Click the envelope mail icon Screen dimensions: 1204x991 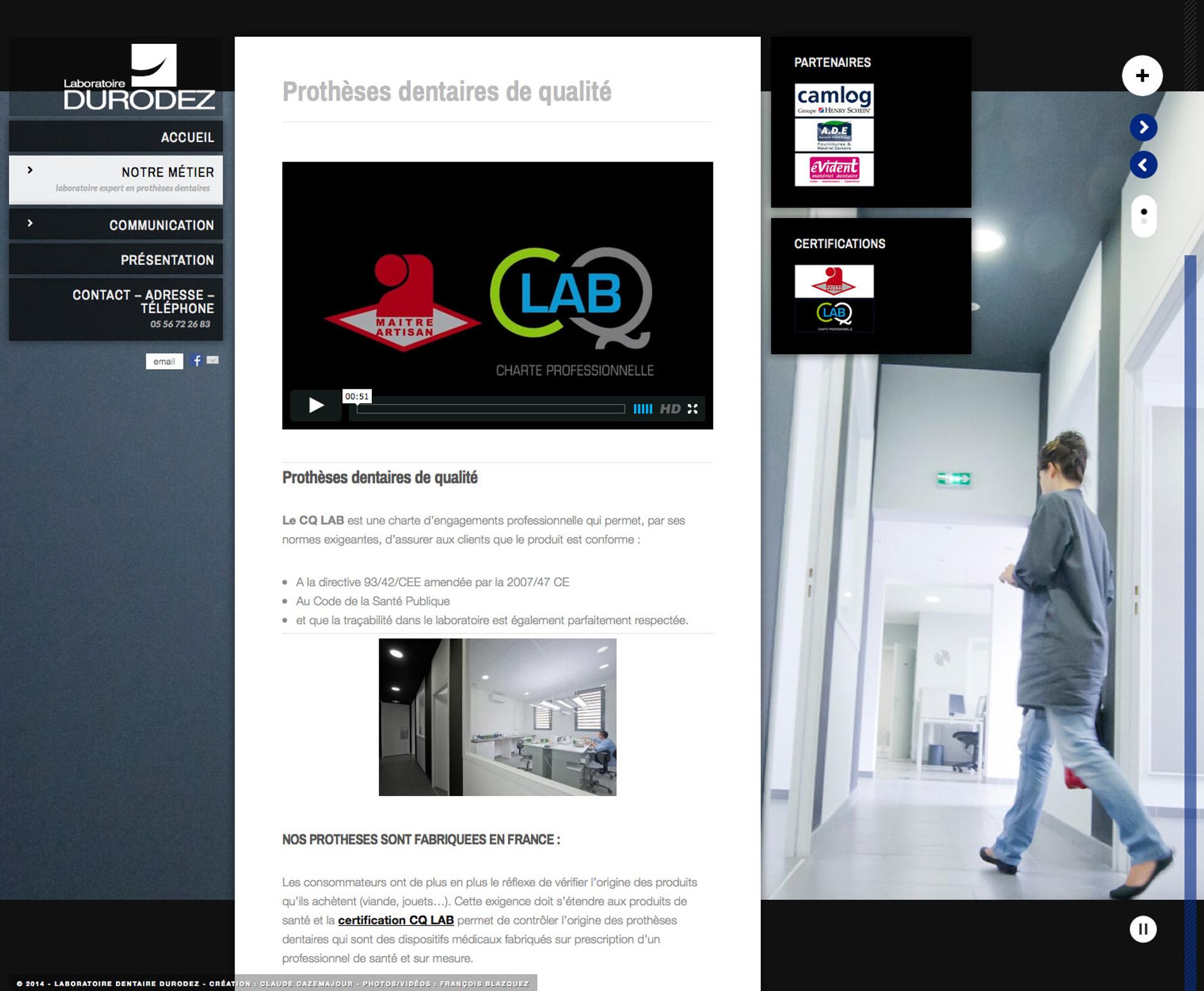213,360
